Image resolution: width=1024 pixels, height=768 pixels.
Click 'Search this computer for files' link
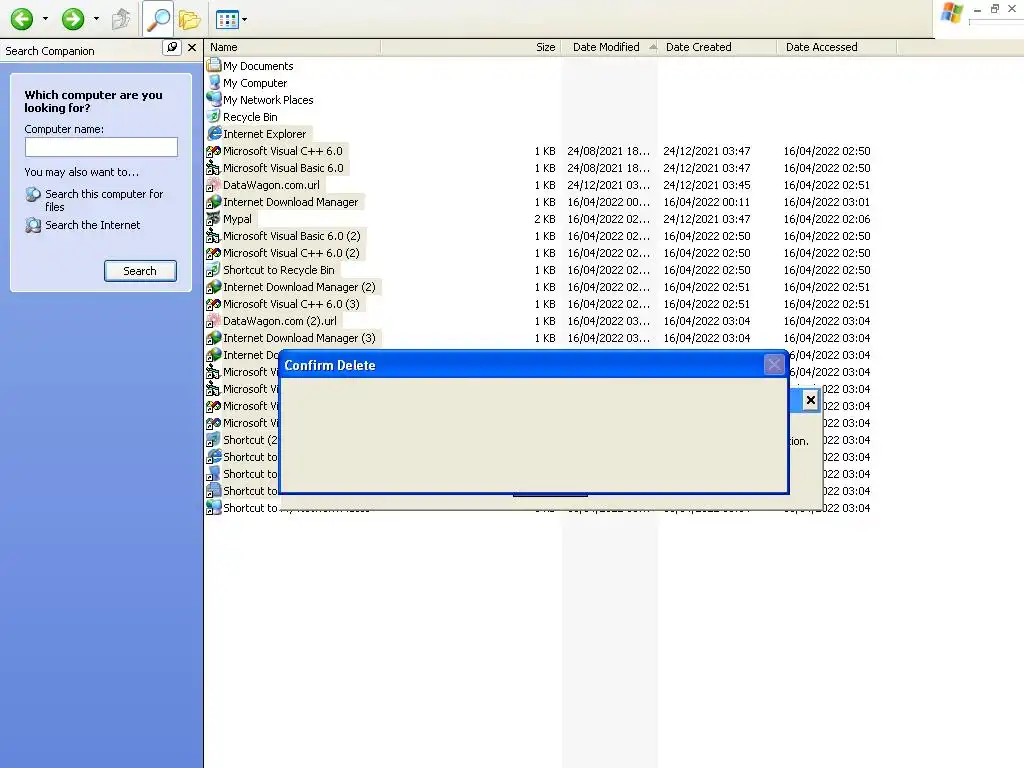(104, 200)
